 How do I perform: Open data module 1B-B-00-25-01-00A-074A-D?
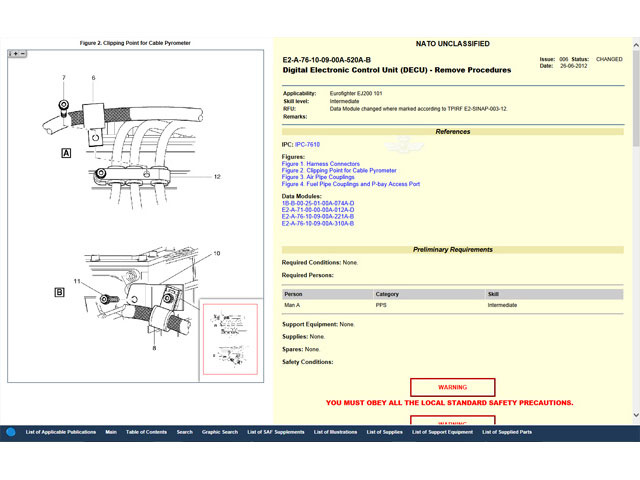[318, 203]
